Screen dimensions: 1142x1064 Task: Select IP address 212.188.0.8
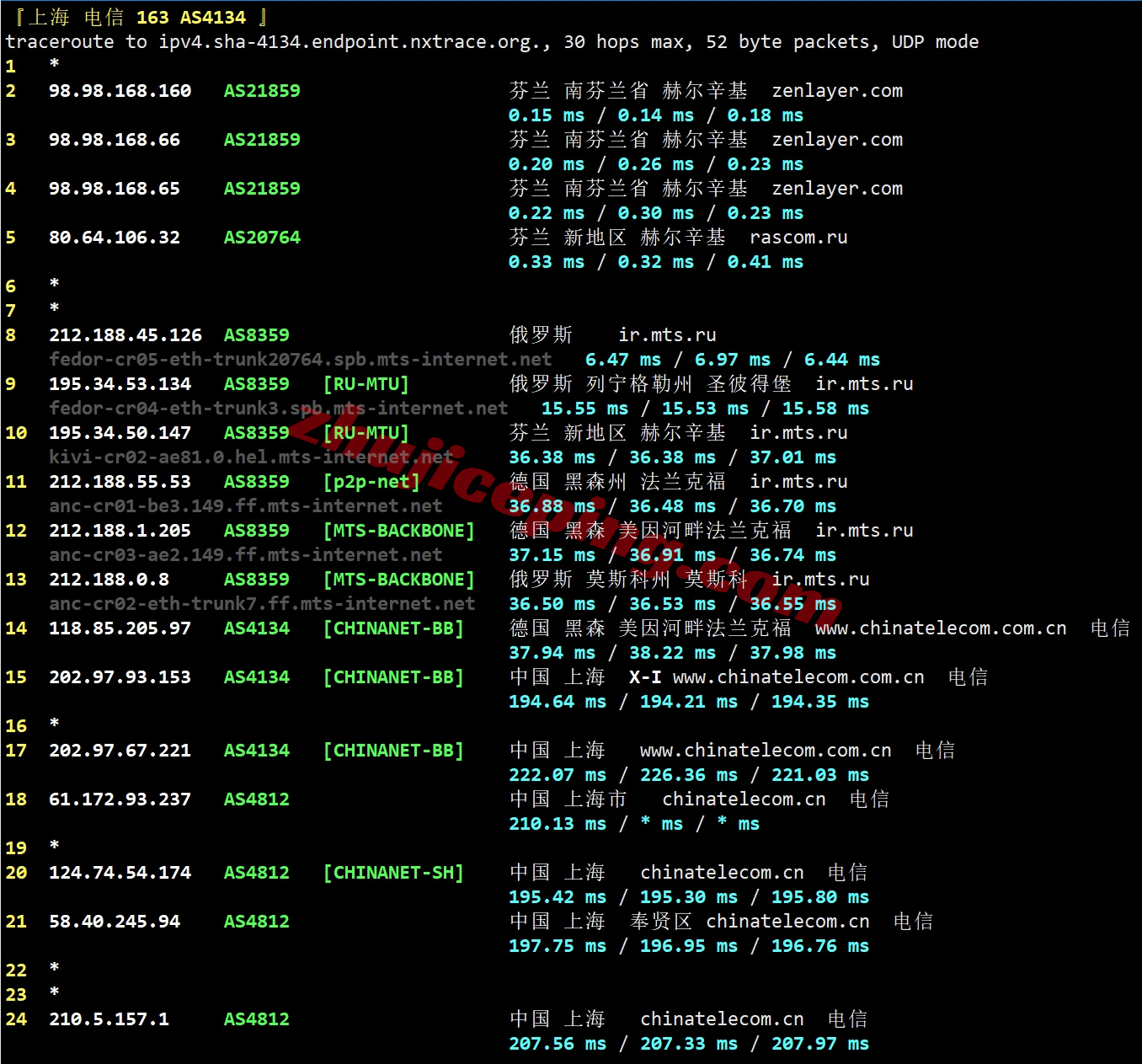[109, 580]
